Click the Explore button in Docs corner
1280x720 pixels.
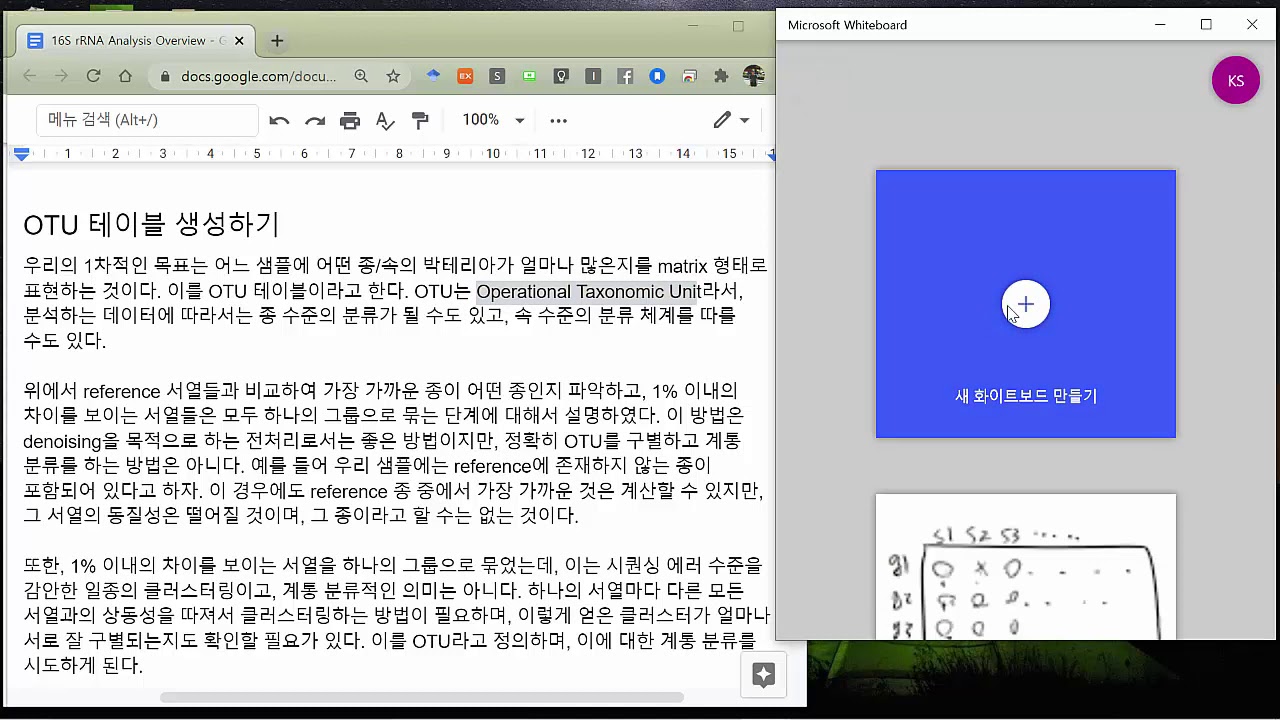[x=764, y=675]
